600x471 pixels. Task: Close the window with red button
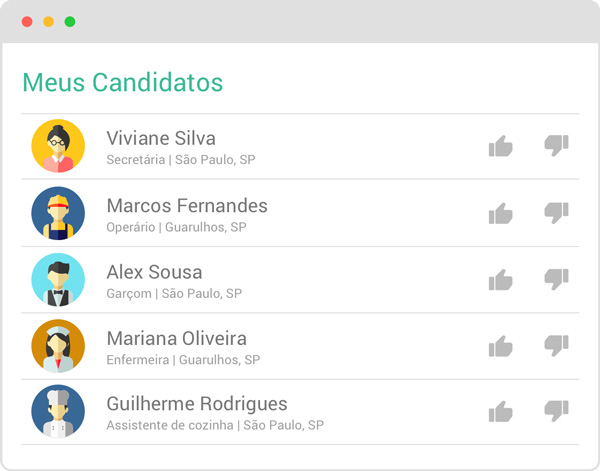click(x=26, y=21)
